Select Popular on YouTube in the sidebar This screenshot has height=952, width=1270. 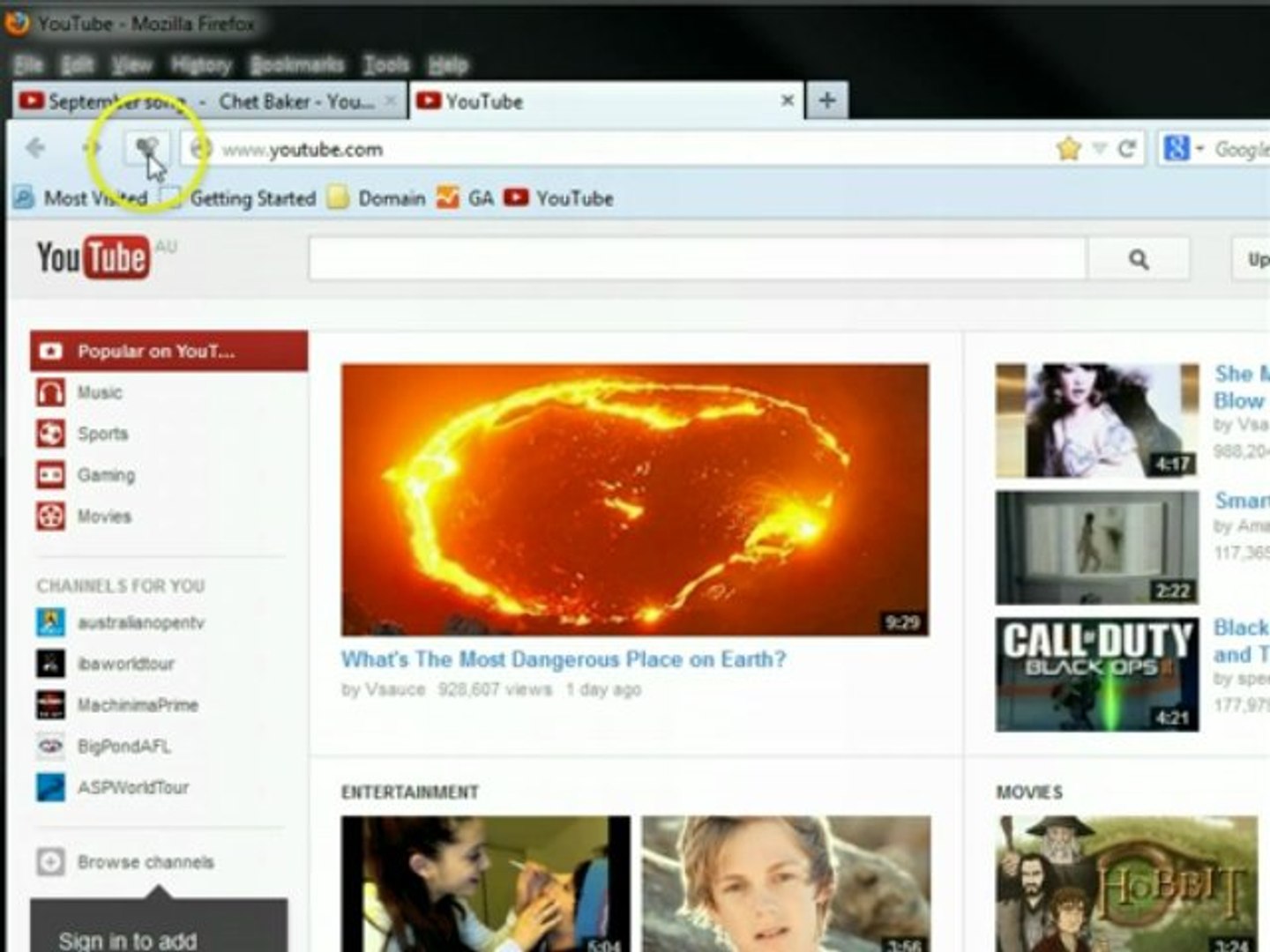169,351
